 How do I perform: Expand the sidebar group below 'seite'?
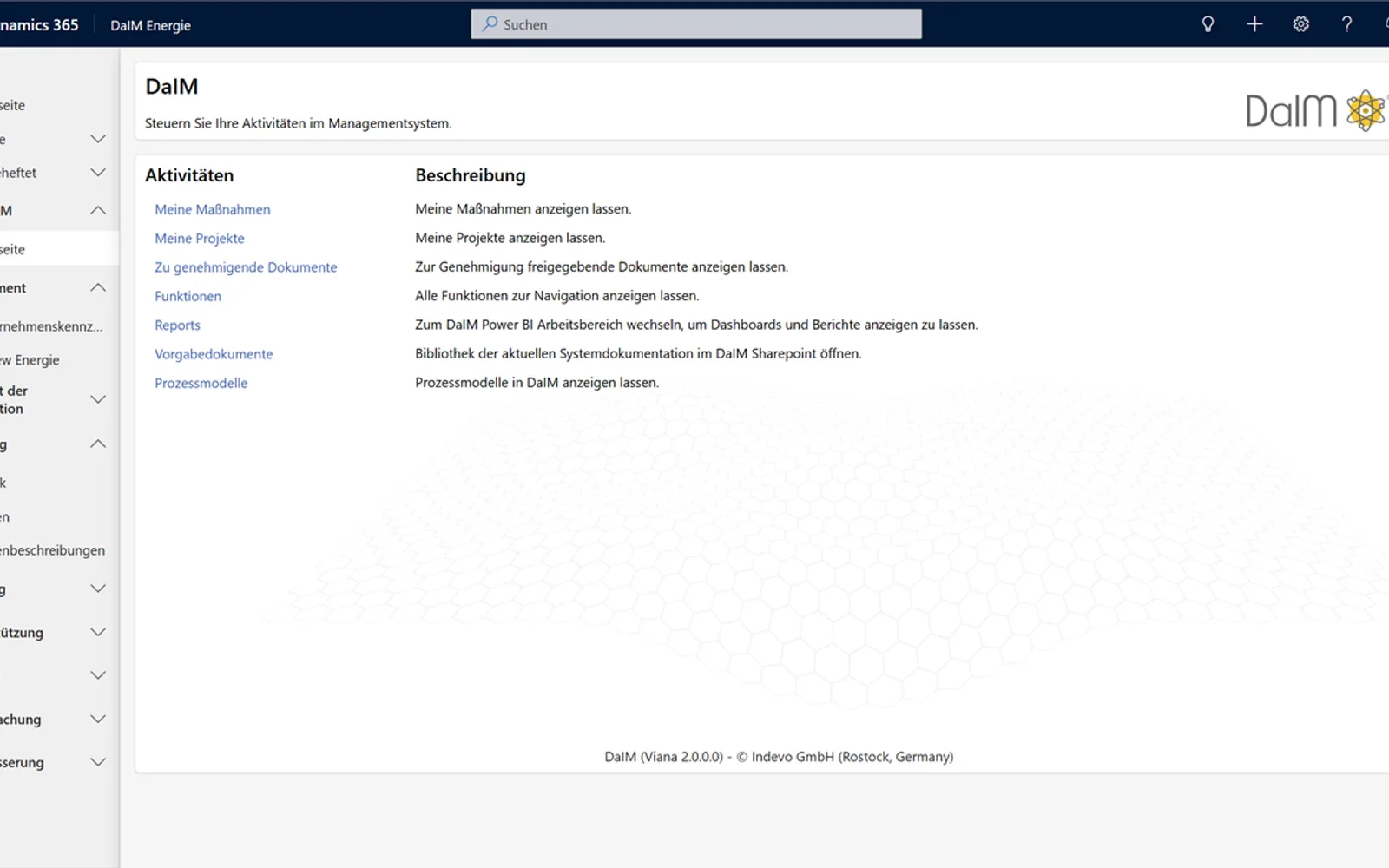pos(98,139)
